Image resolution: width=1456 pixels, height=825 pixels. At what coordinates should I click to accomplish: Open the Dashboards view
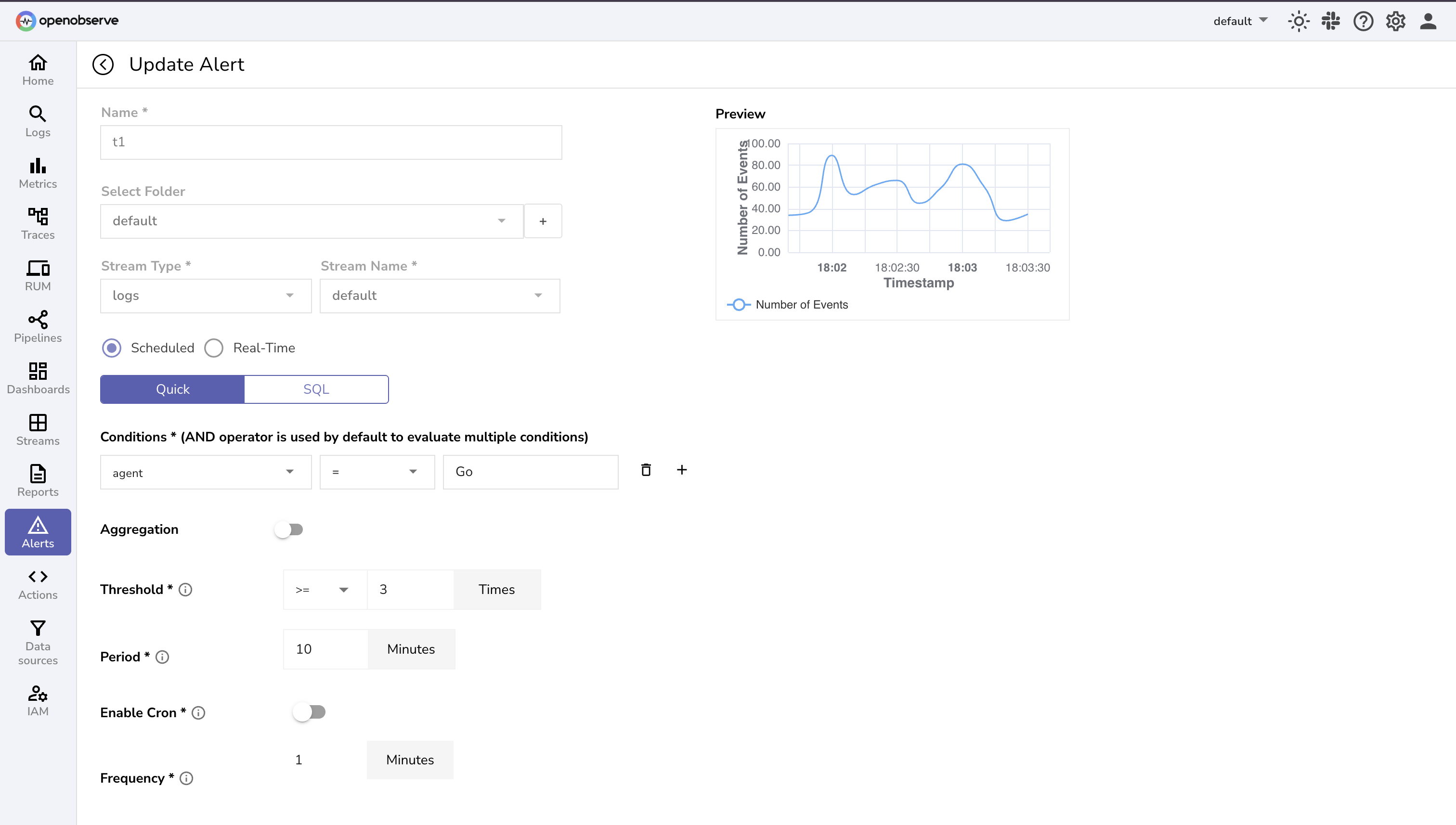click(38, 377)
